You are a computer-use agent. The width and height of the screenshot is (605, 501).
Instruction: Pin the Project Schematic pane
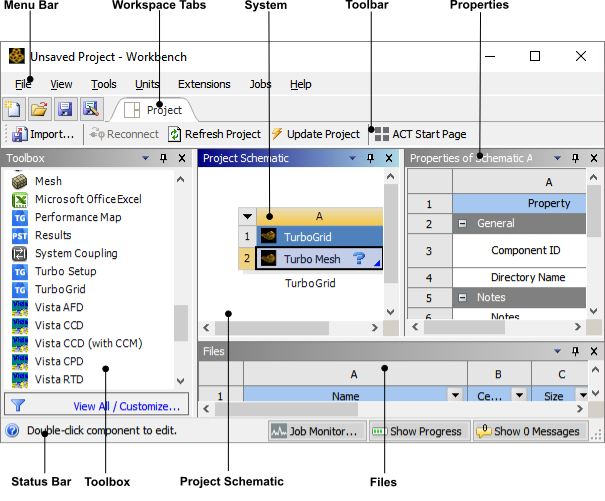coord(370,158)
